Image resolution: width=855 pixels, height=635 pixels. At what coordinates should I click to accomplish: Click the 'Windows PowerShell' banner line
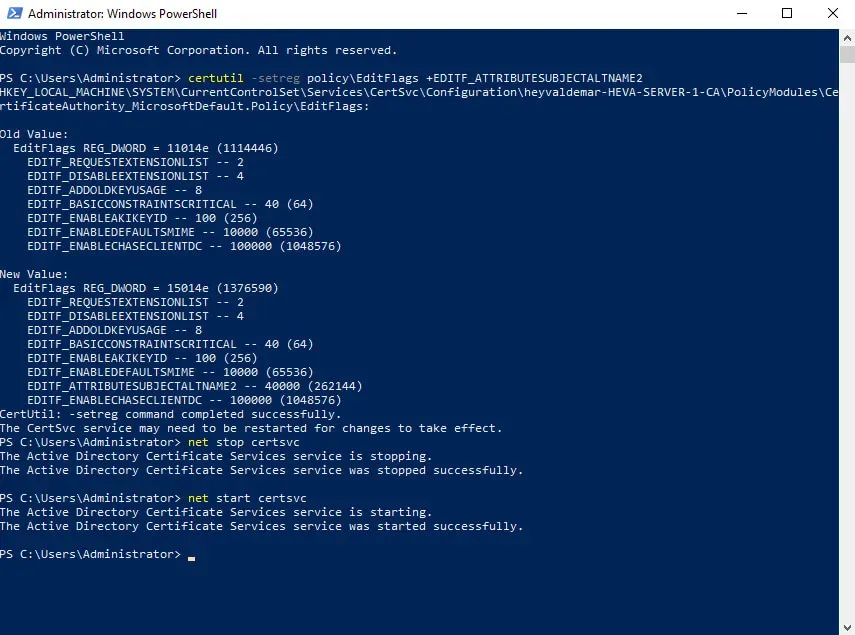tap(62, 36)
